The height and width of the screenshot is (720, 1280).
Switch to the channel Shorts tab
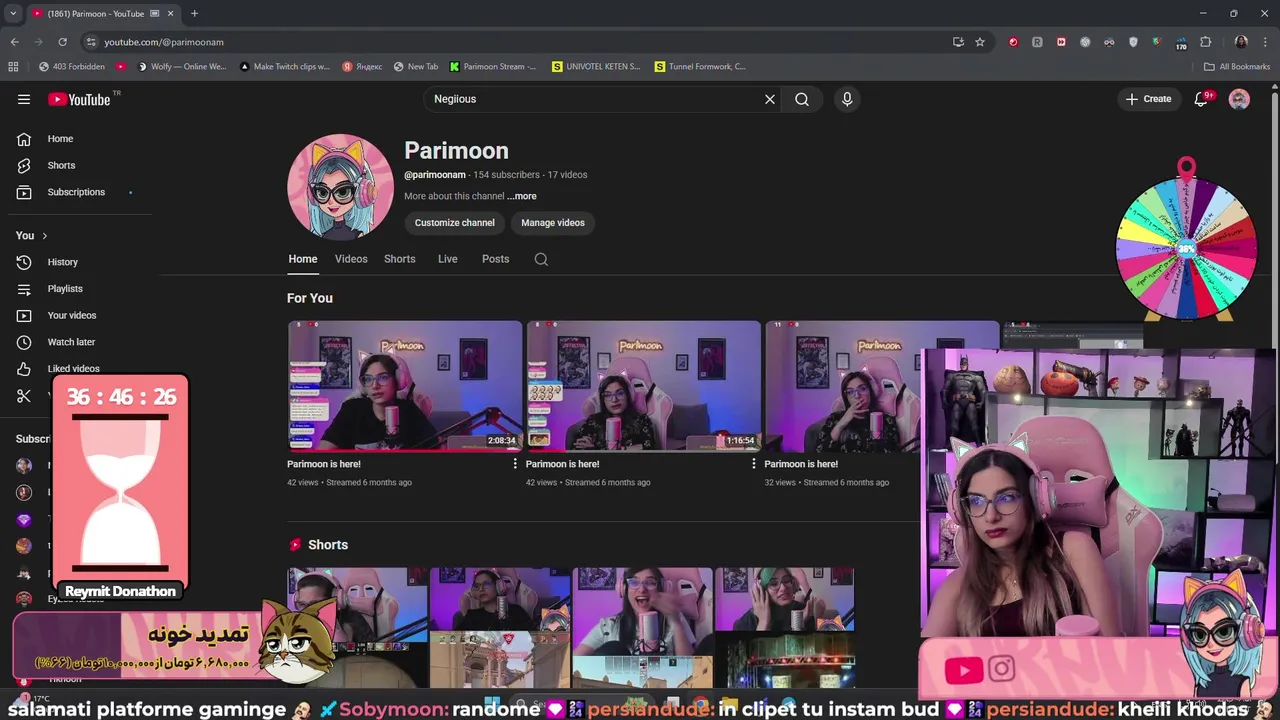400,259
